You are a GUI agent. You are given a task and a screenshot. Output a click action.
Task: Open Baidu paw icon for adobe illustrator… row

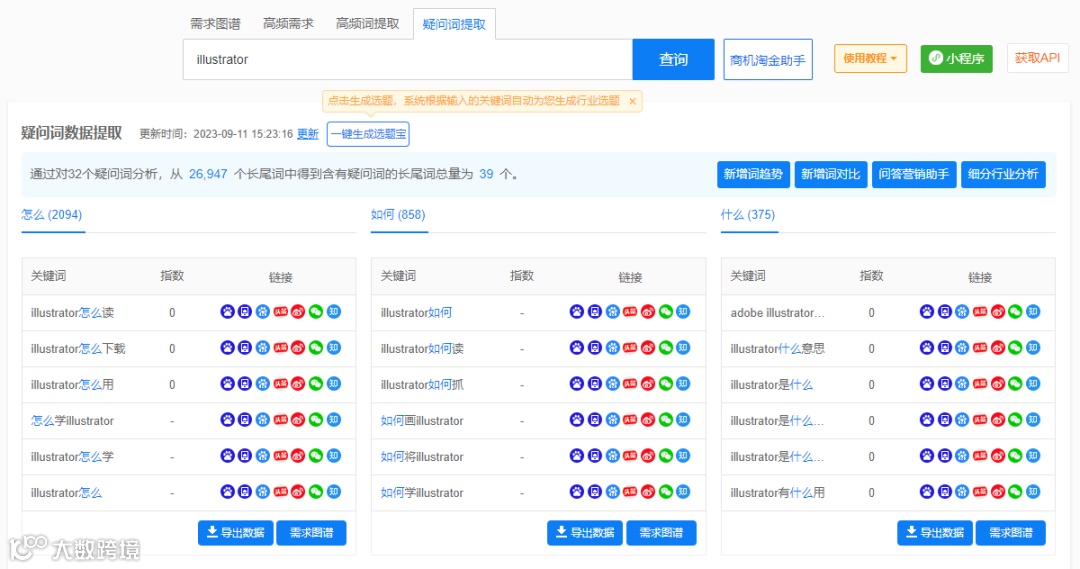[x=927, y=312]
